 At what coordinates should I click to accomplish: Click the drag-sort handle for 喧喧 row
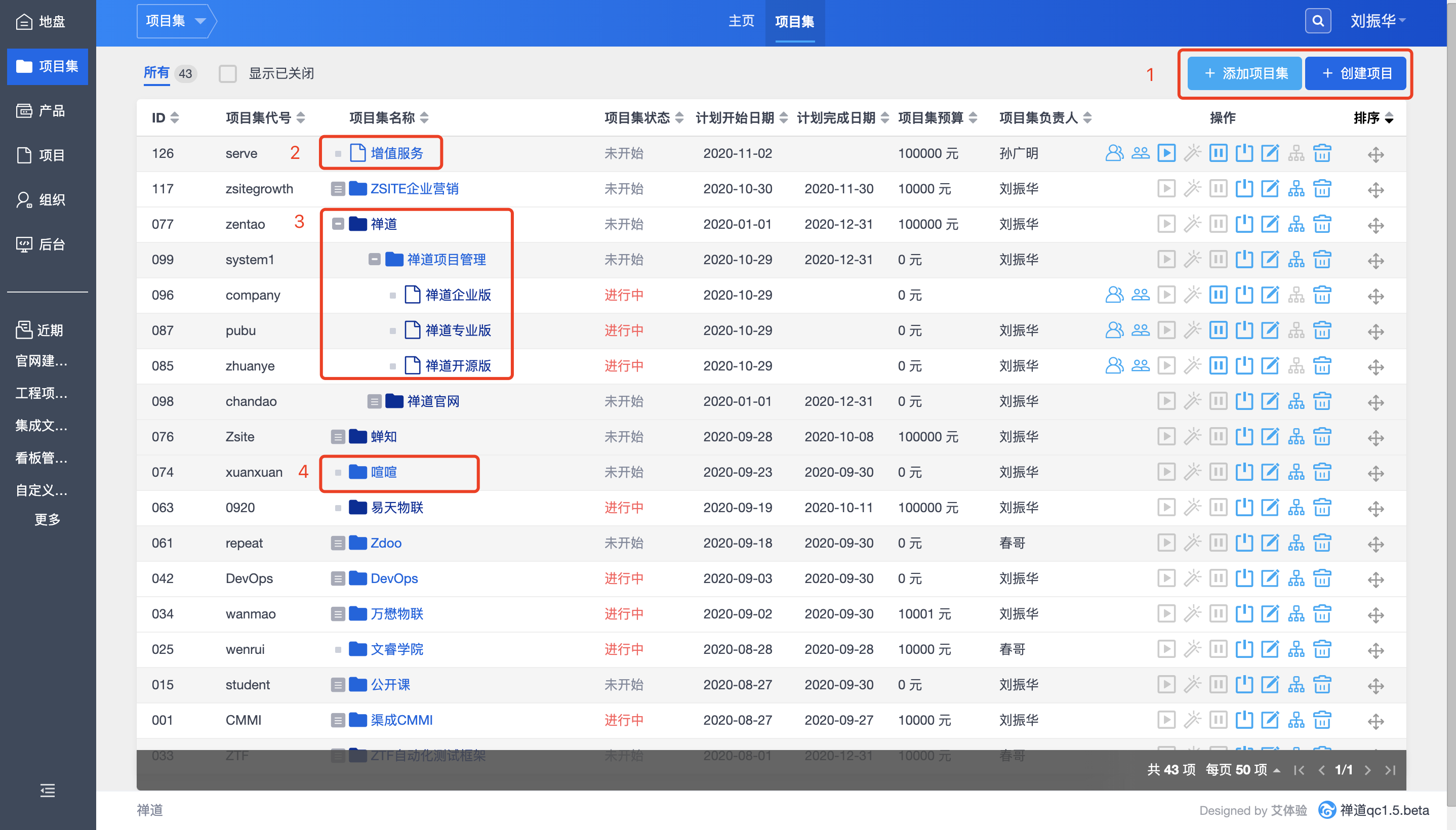tap(1376, 473)
